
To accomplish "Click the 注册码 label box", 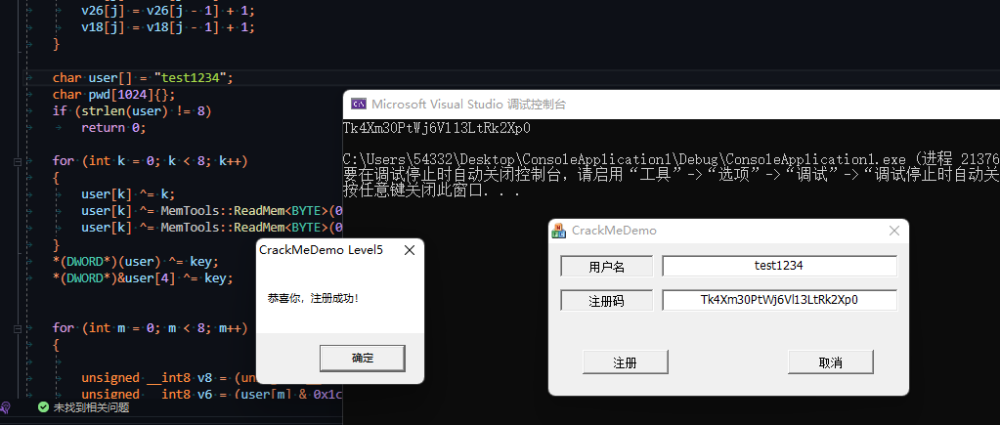I will pyautogui.click(x=606, y=300).
